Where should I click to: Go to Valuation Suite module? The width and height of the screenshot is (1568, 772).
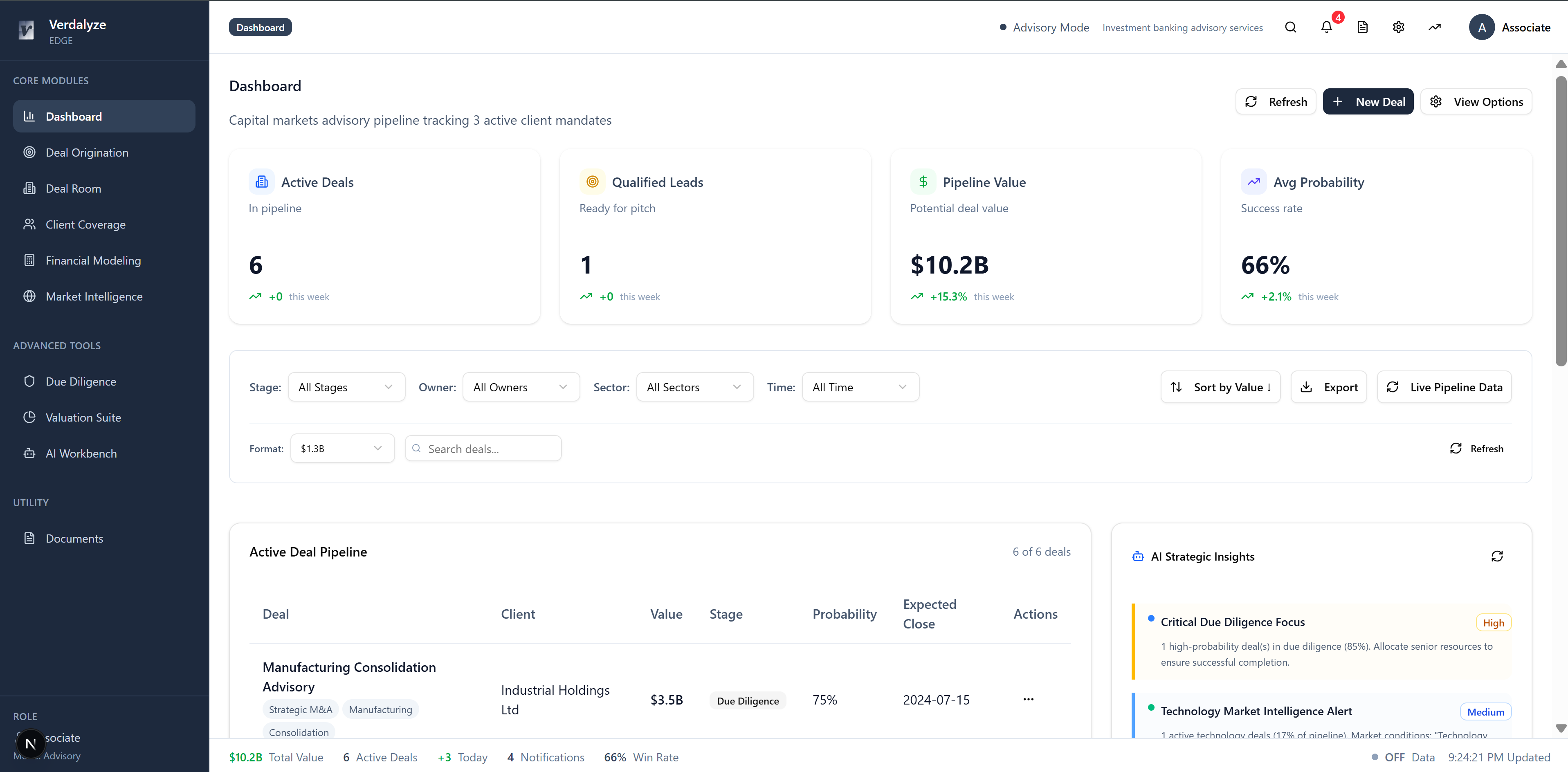[x=83, y=417]
